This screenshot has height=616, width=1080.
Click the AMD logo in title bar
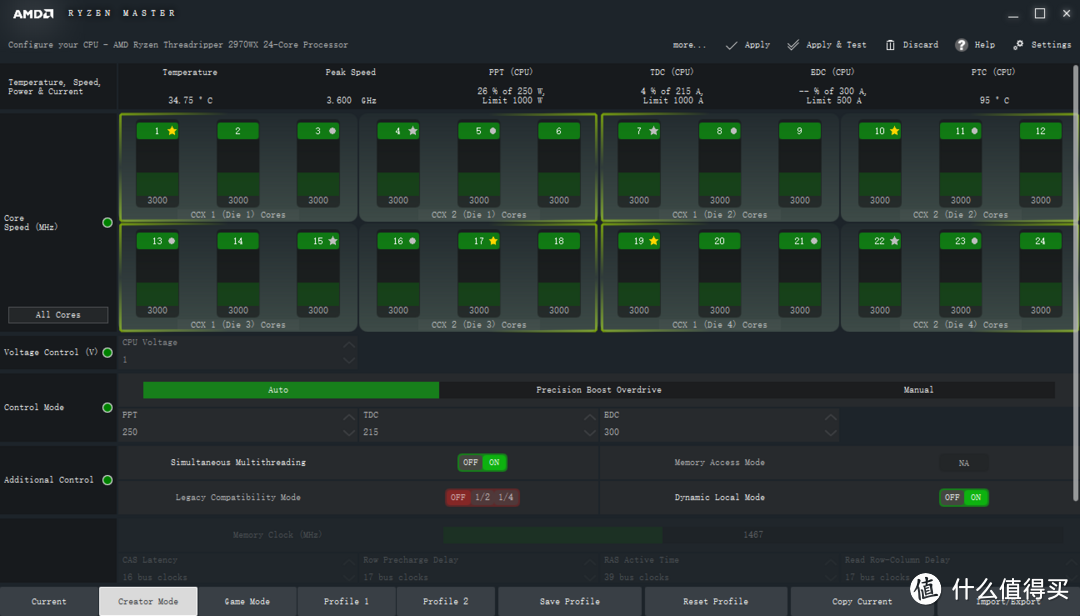click(x=33, y=13)
